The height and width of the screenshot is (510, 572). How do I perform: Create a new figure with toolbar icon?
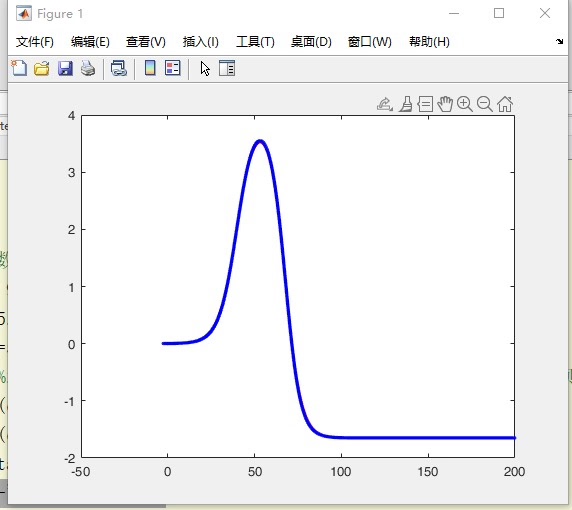tap(19, 68)
